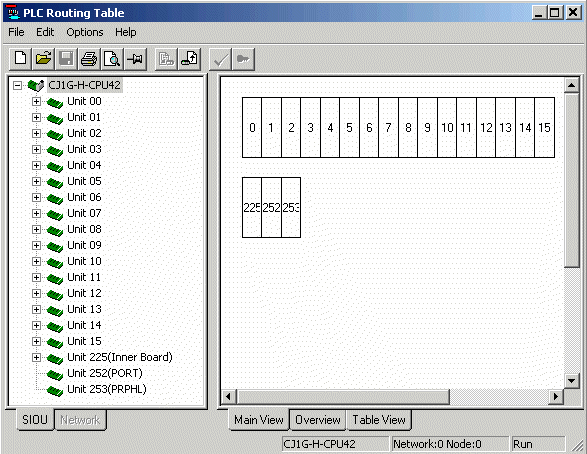
Task: Select Unit 06 in the tree
Action: (x=84, y=197)
